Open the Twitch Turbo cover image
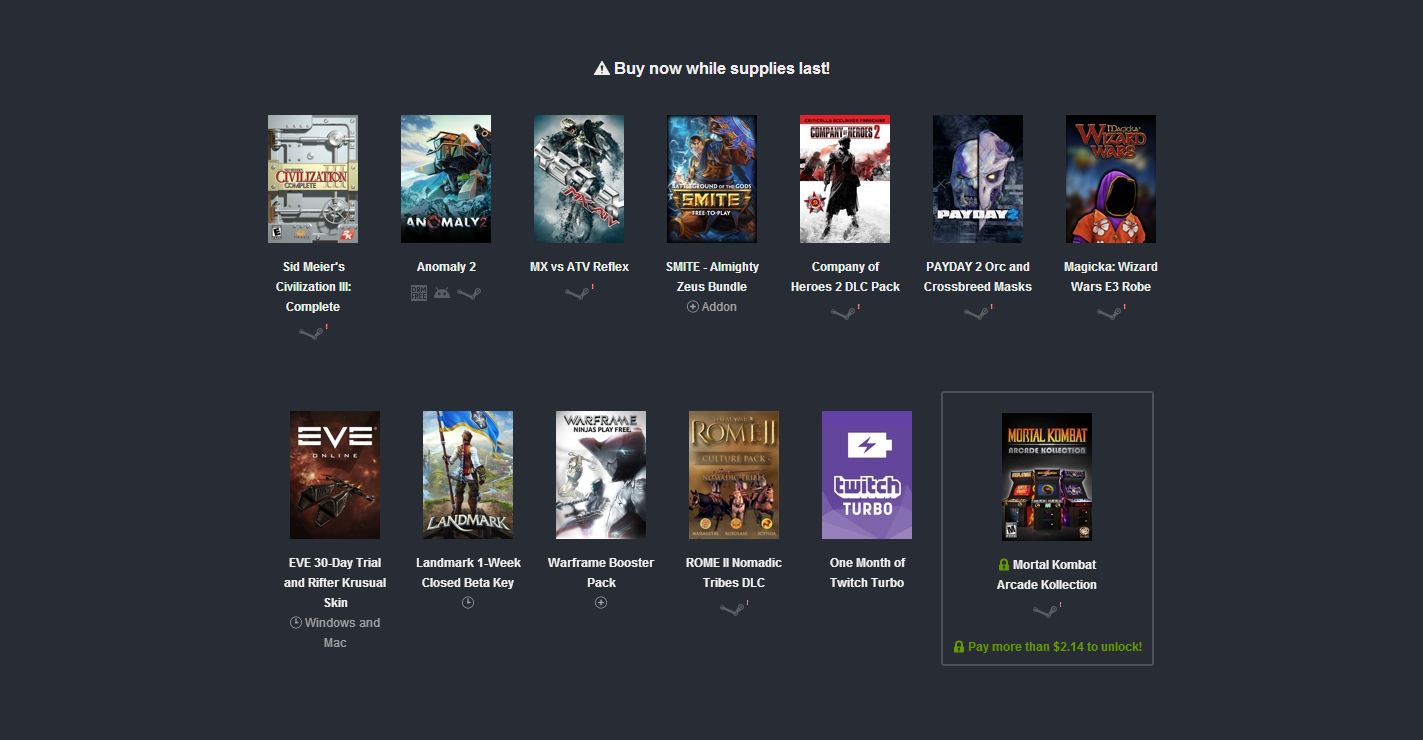1423x740 pixels. [867, 475]
